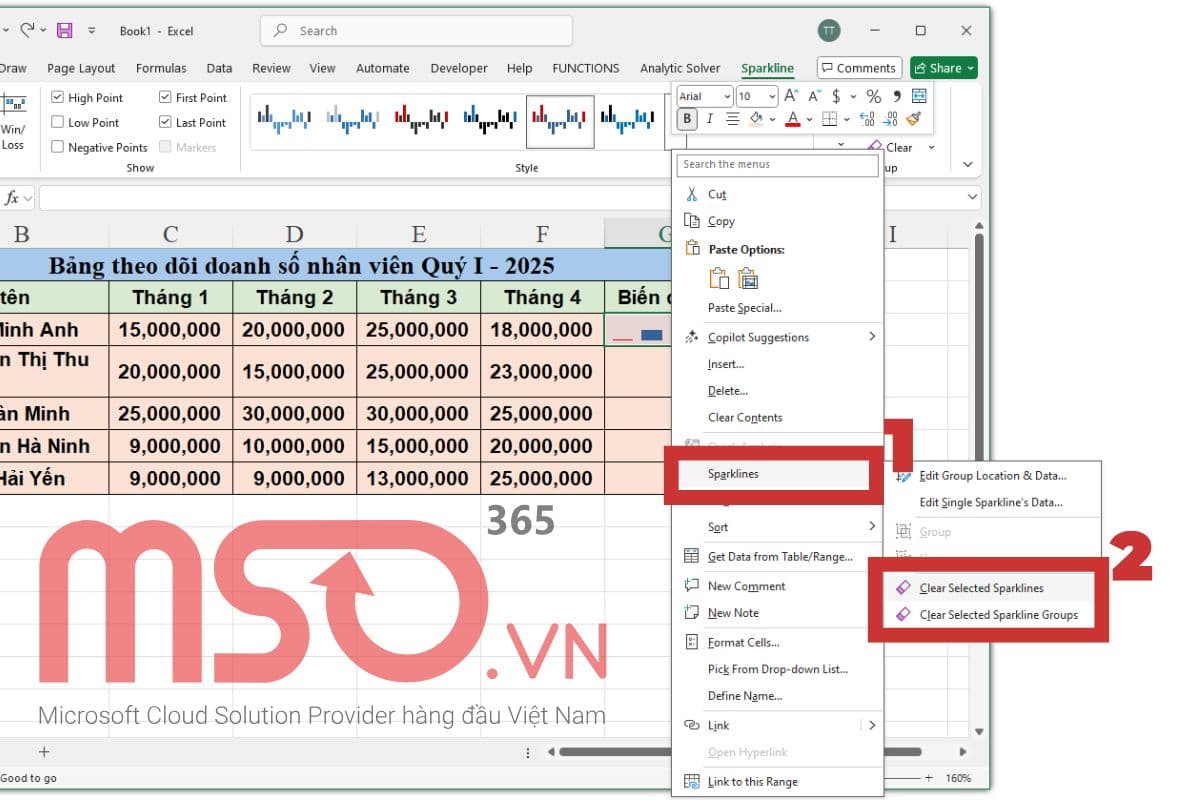Click Increase Font Size in mini toolbar
The width and height of the screenshot is (1200, 800).
[x=791, y=96]
